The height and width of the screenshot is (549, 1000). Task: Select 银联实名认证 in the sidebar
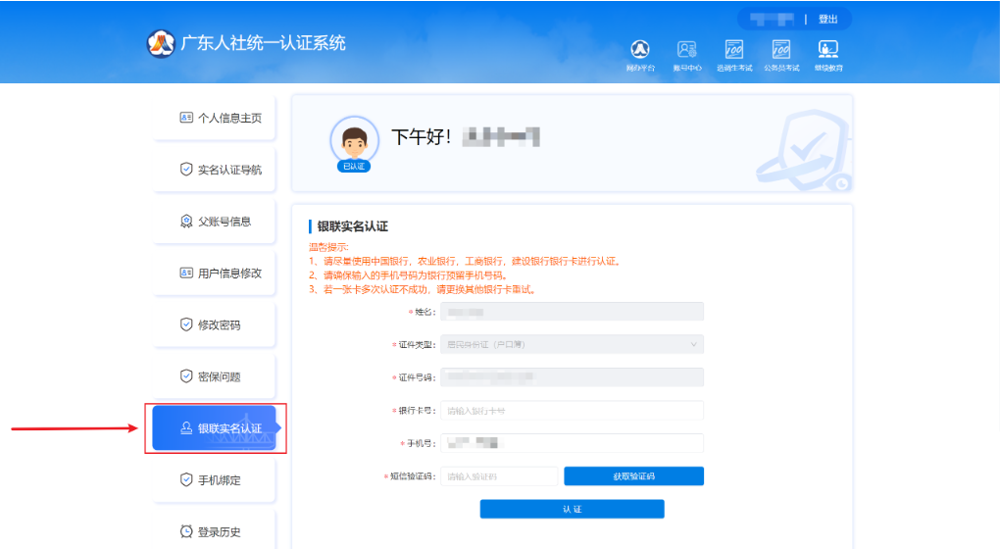point(214,428)
